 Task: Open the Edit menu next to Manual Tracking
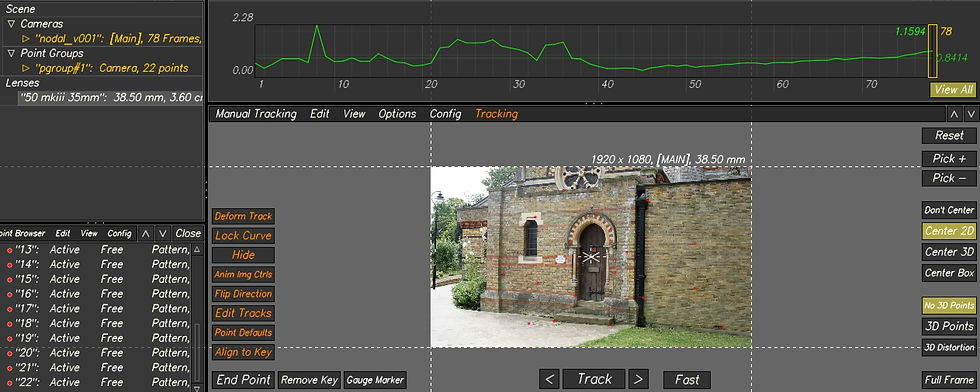[319, 114]
